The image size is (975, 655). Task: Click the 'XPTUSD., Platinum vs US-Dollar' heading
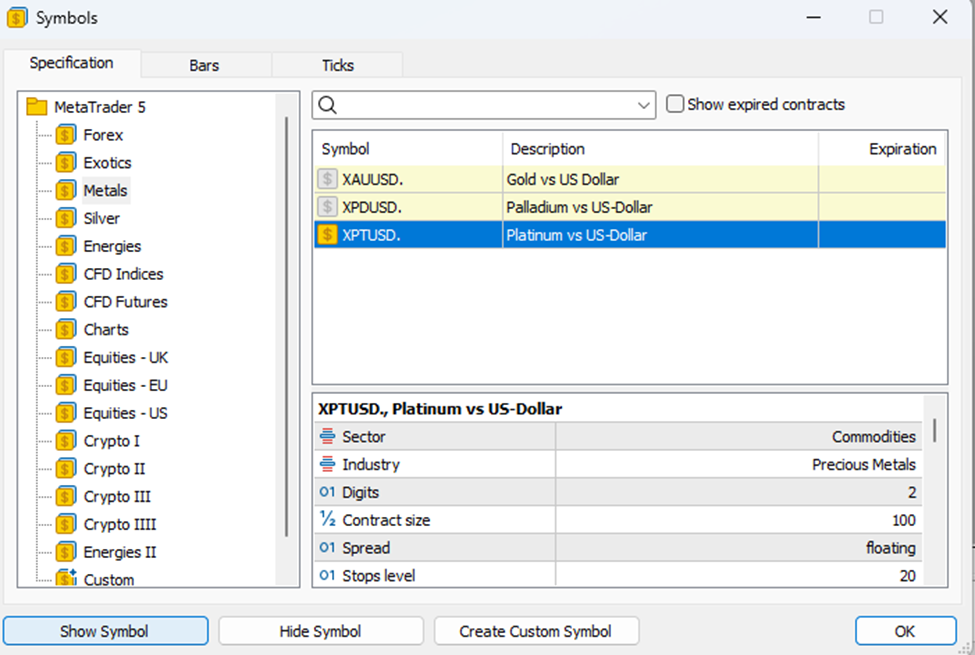[440, 409]
